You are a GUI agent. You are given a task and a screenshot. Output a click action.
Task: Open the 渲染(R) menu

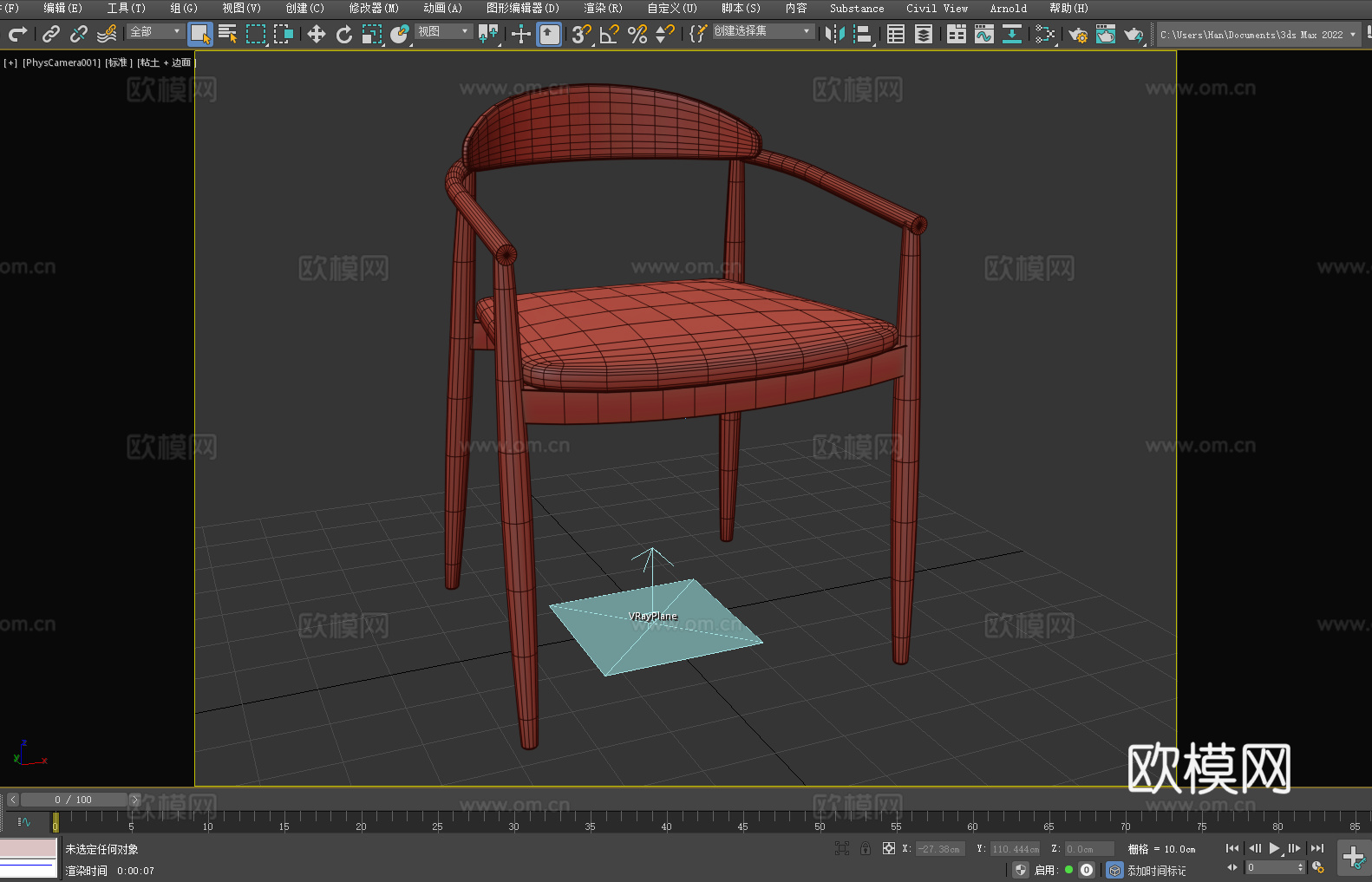click(603, 8)
